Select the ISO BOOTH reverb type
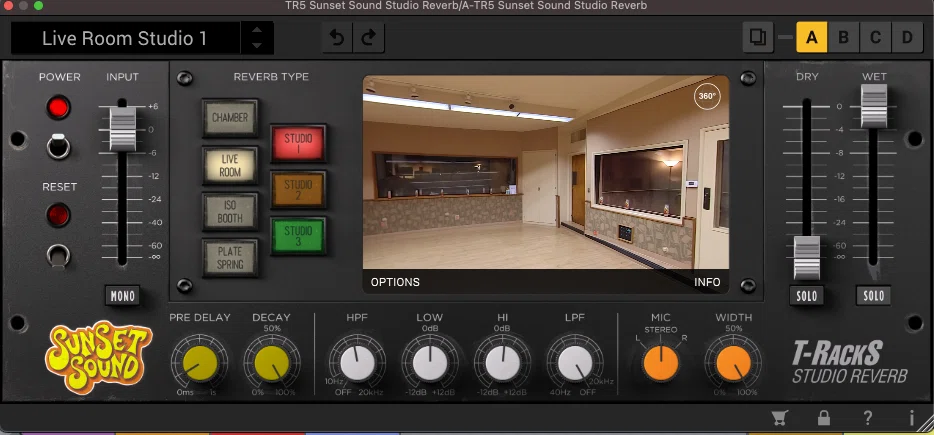The height and width of the screenshot is (435, 934). pyautogui.click(x=230, y=212)
